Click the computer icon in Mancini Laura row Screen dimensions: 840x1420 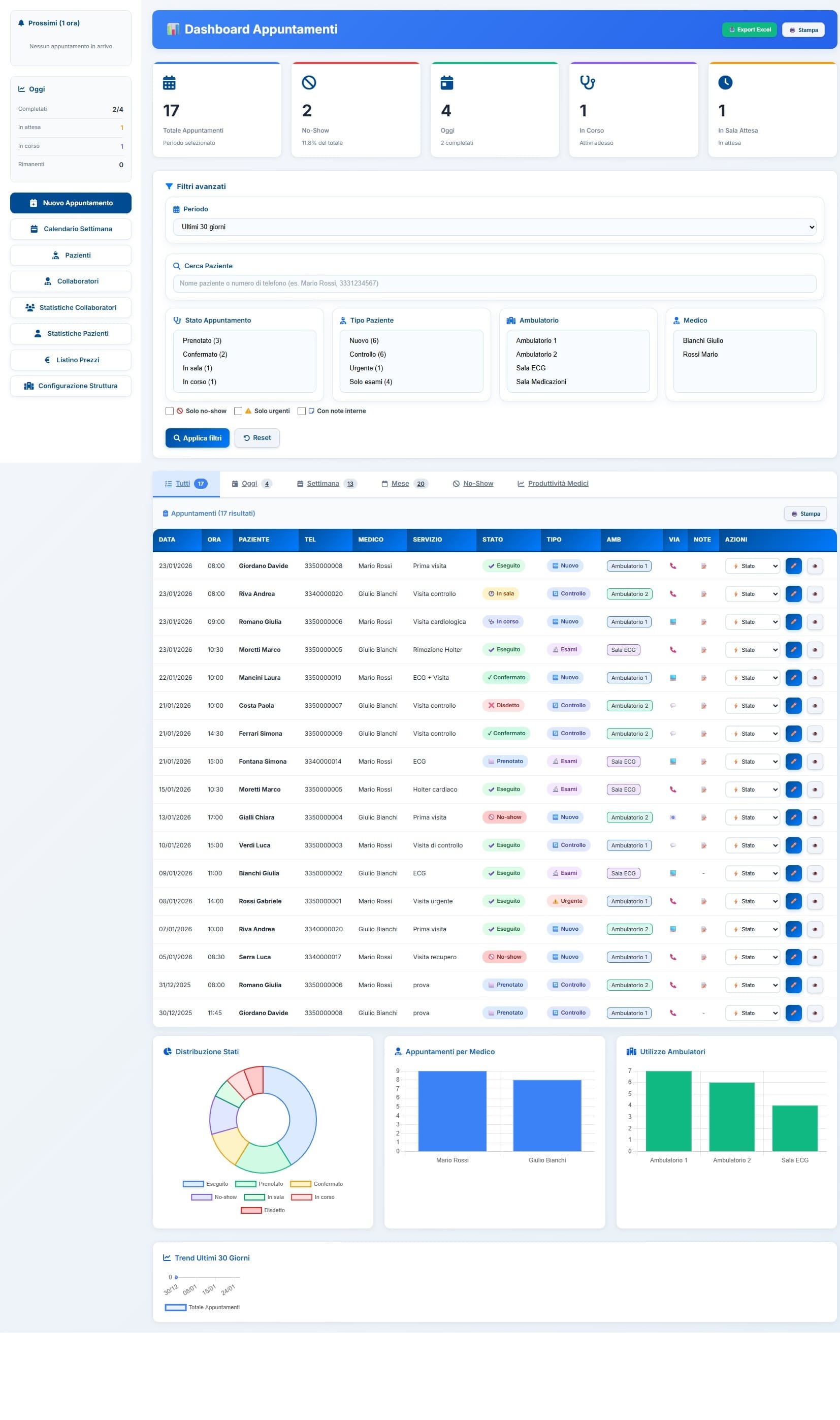pyautogui.click(x=673, y=678)
